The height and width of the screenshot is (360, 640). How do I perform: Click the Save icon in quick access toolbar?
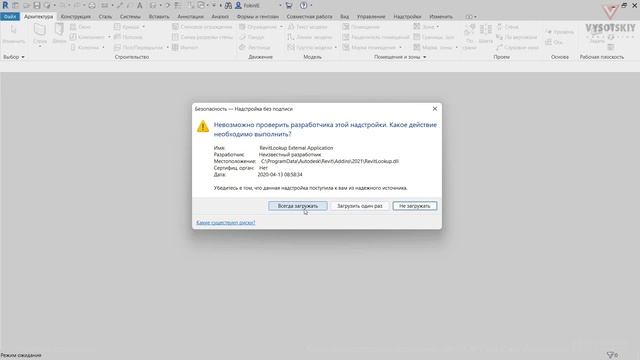[x=37, y=5]
